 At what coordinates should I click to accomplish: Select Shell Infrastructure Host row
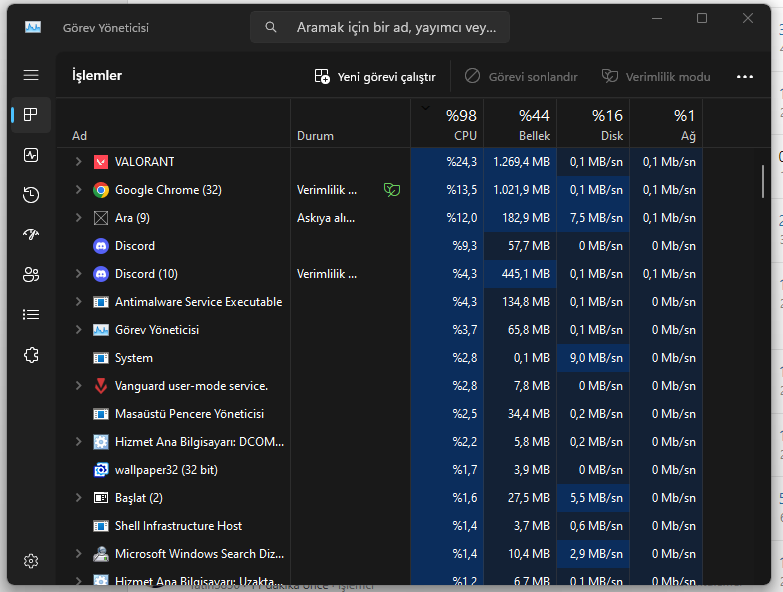click(380, 526)
